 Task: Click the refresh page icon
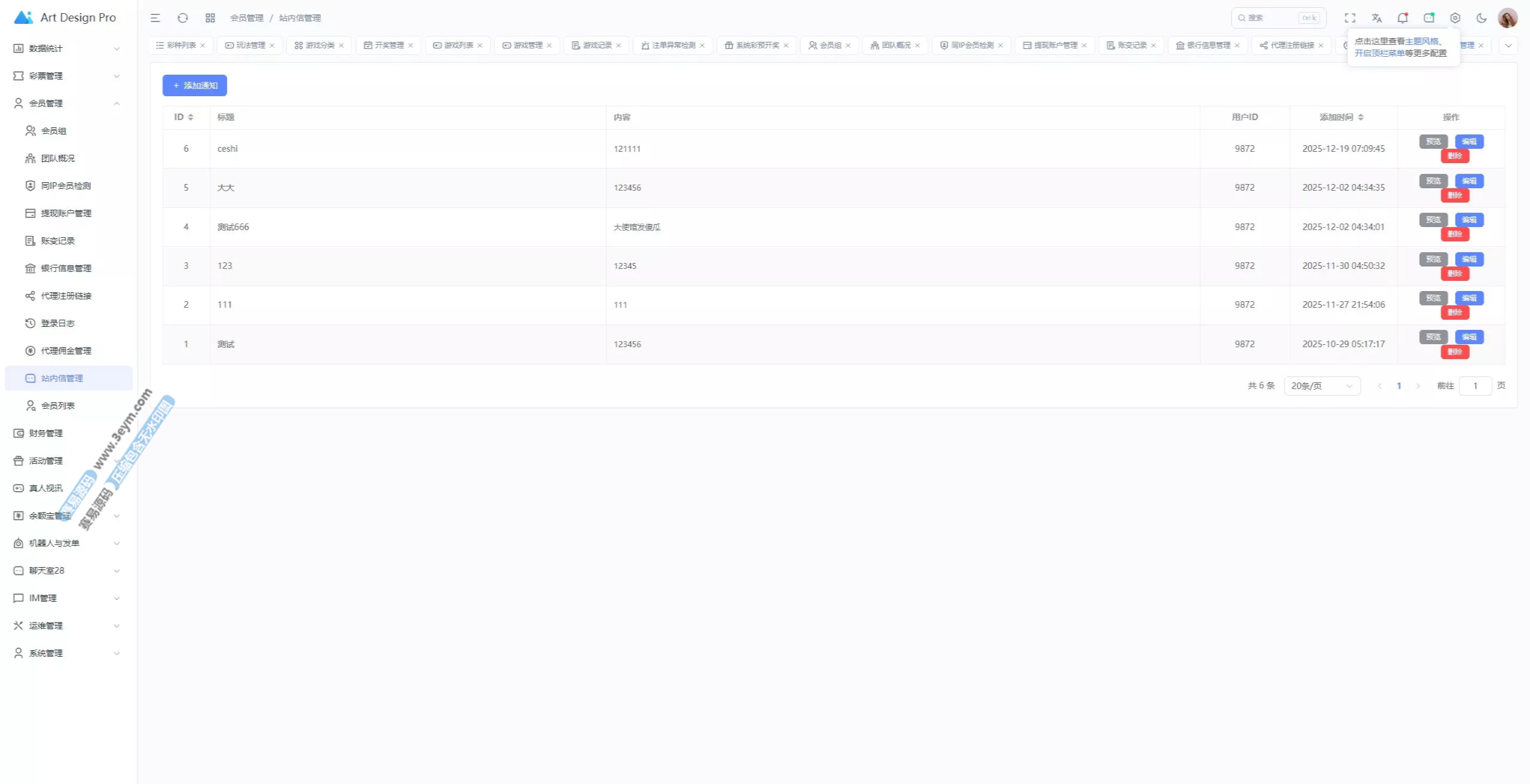(183, 18)
